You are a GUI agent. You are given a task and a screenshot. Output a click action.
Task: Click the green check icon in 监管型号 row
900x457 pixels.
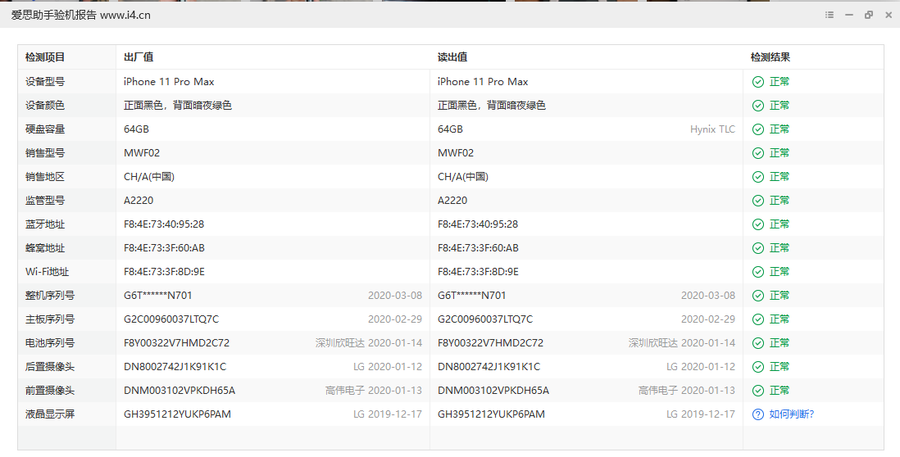point(758,200)
